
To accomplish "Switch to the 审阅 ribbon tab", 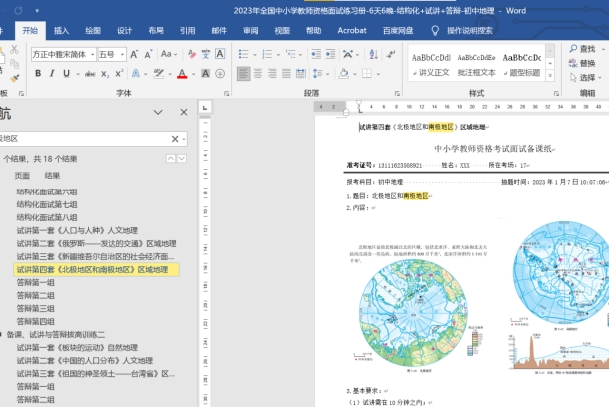I will pyautogui.click(x=250, y=31).
